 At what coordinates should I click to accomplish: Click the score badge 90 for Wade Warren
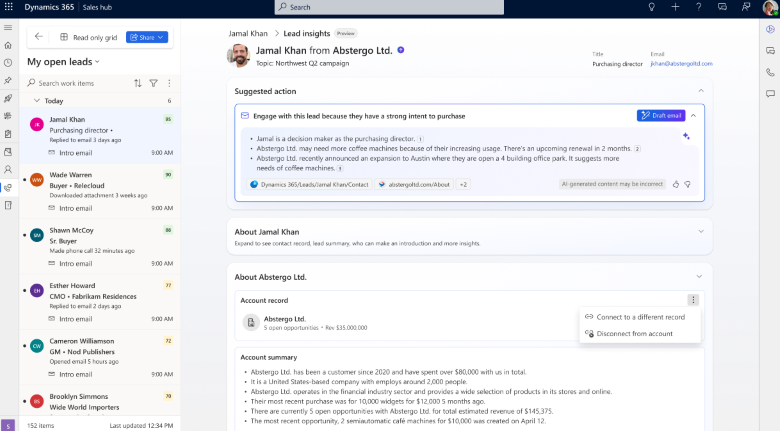tap(168, 175)
